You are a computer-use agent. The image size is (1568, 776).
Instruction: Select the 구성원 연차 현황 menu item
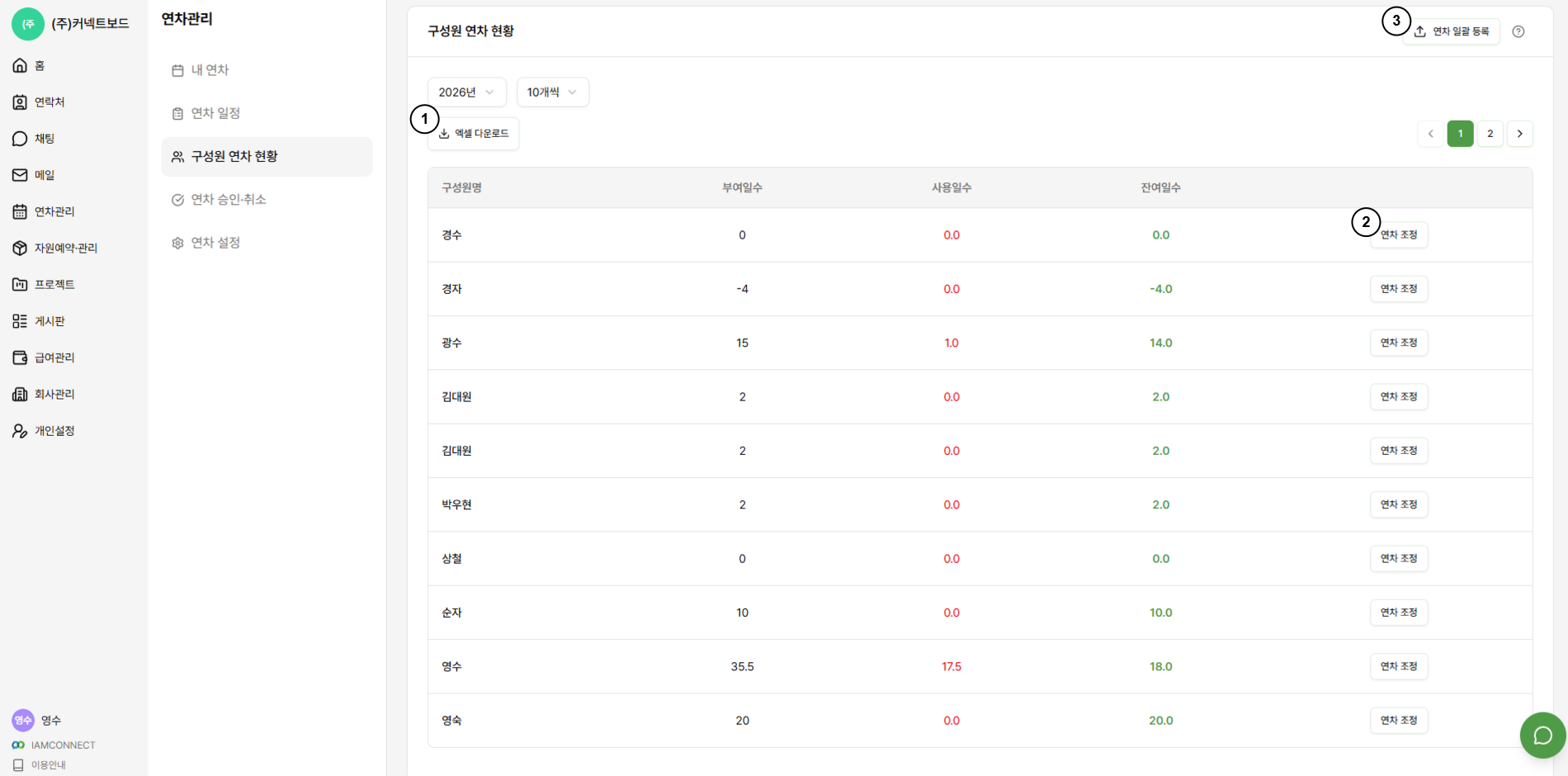point(267,156)
